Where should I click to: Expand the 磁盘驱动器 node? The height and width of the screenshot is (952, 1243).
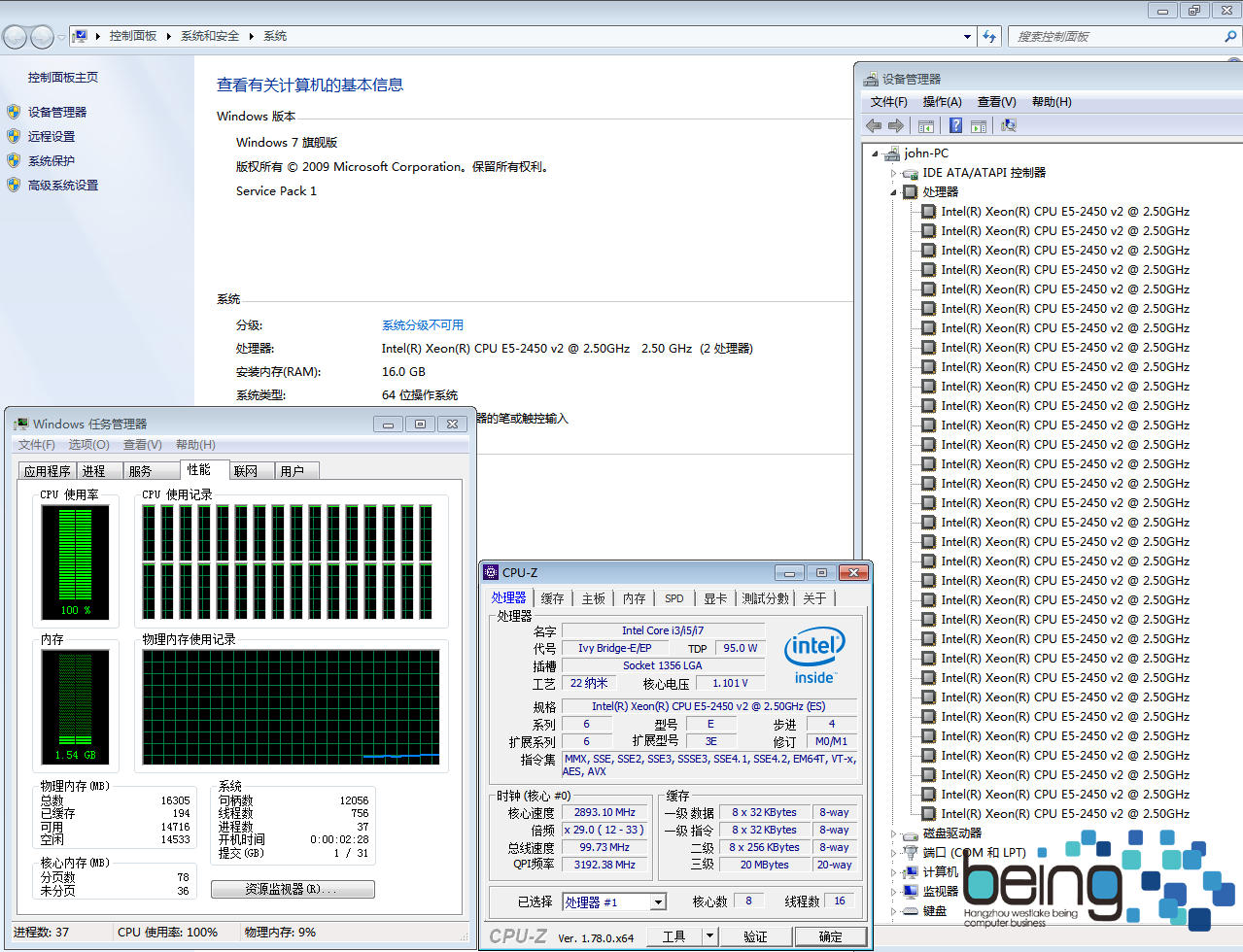coord(894,833)
